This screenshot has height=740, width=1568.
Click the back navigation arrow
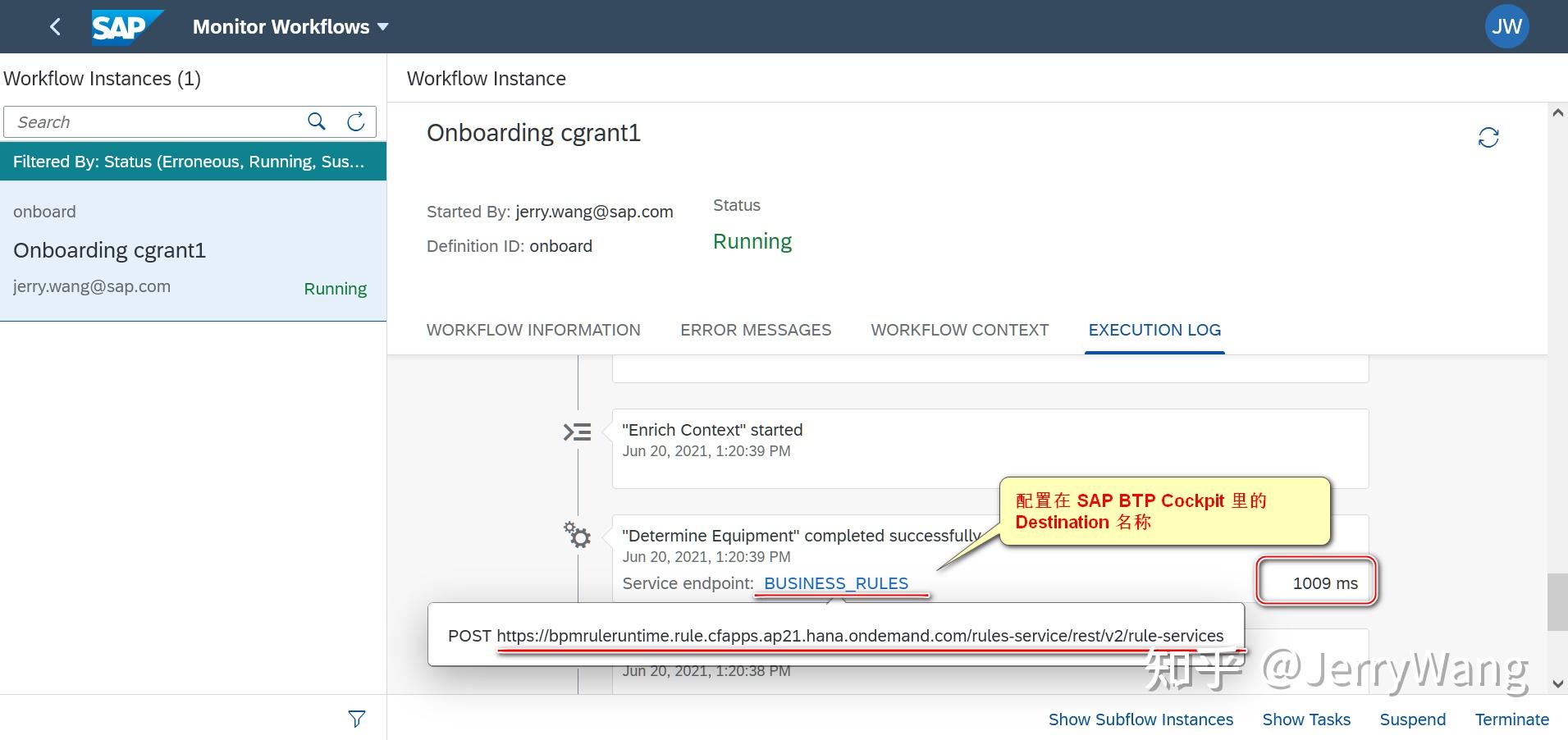click(x=54, y=26)
